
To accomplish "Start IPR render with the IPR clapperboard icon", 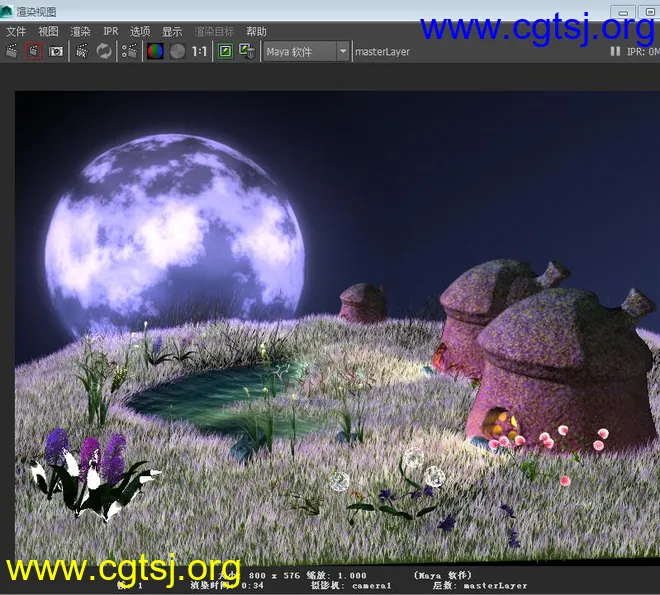I will pyautogui.click(x=82, y=51).
